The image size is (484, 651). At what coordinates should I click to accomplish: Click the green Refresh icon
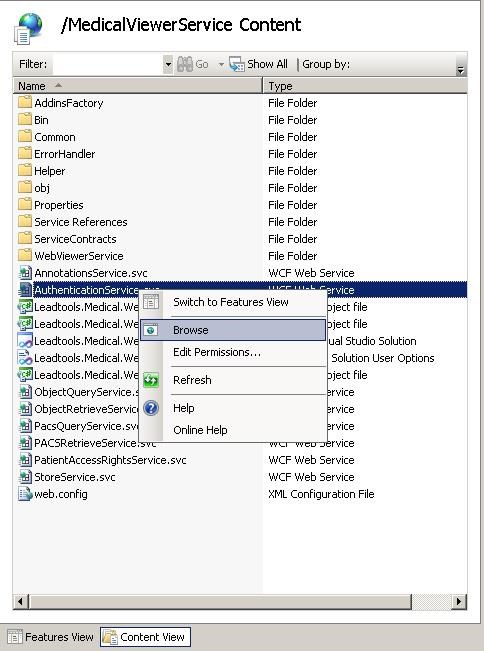coord(151,380)
